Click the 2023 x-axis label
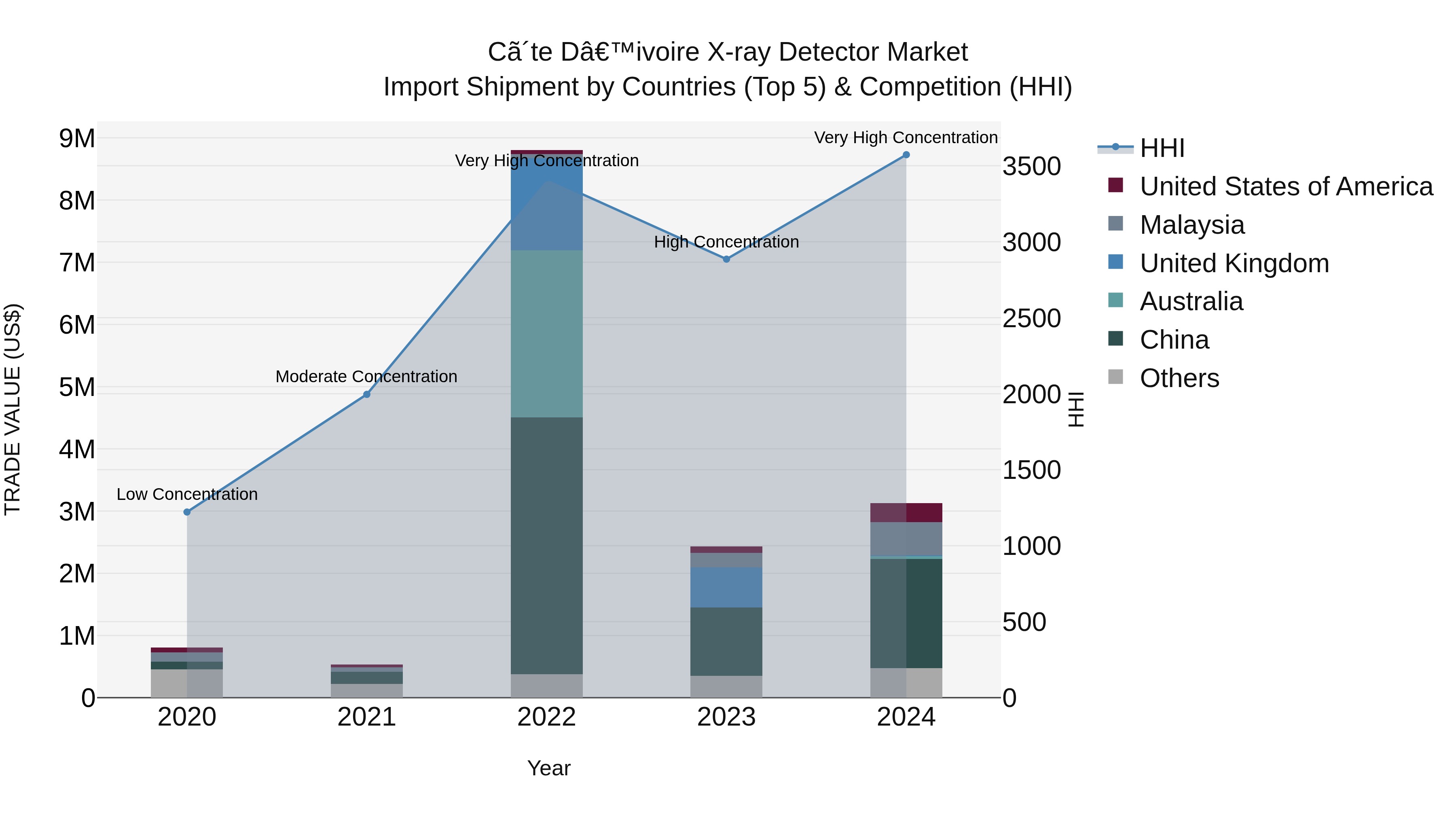This screenshot has height=819, width=1456. click(x=726, y=718)
